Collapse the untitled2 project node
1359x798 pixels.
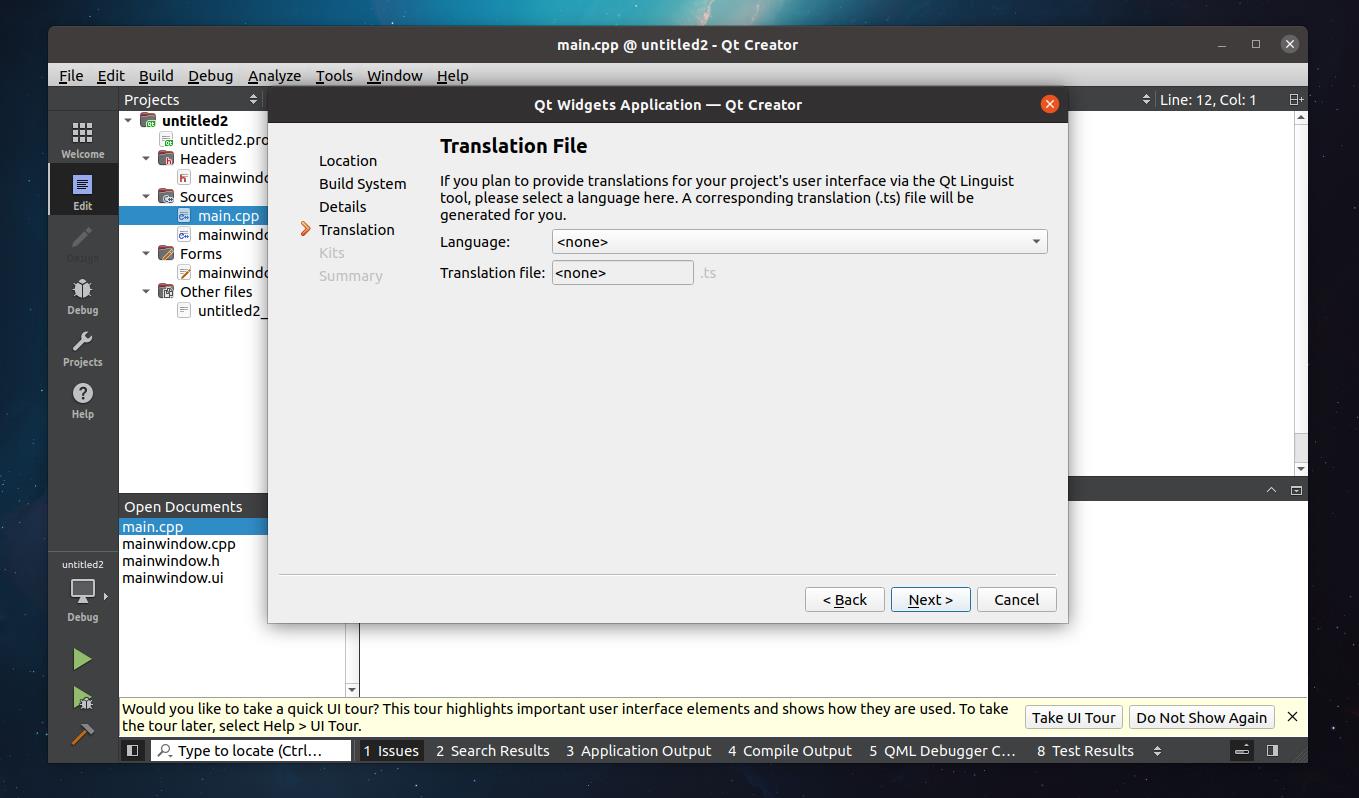129,121
